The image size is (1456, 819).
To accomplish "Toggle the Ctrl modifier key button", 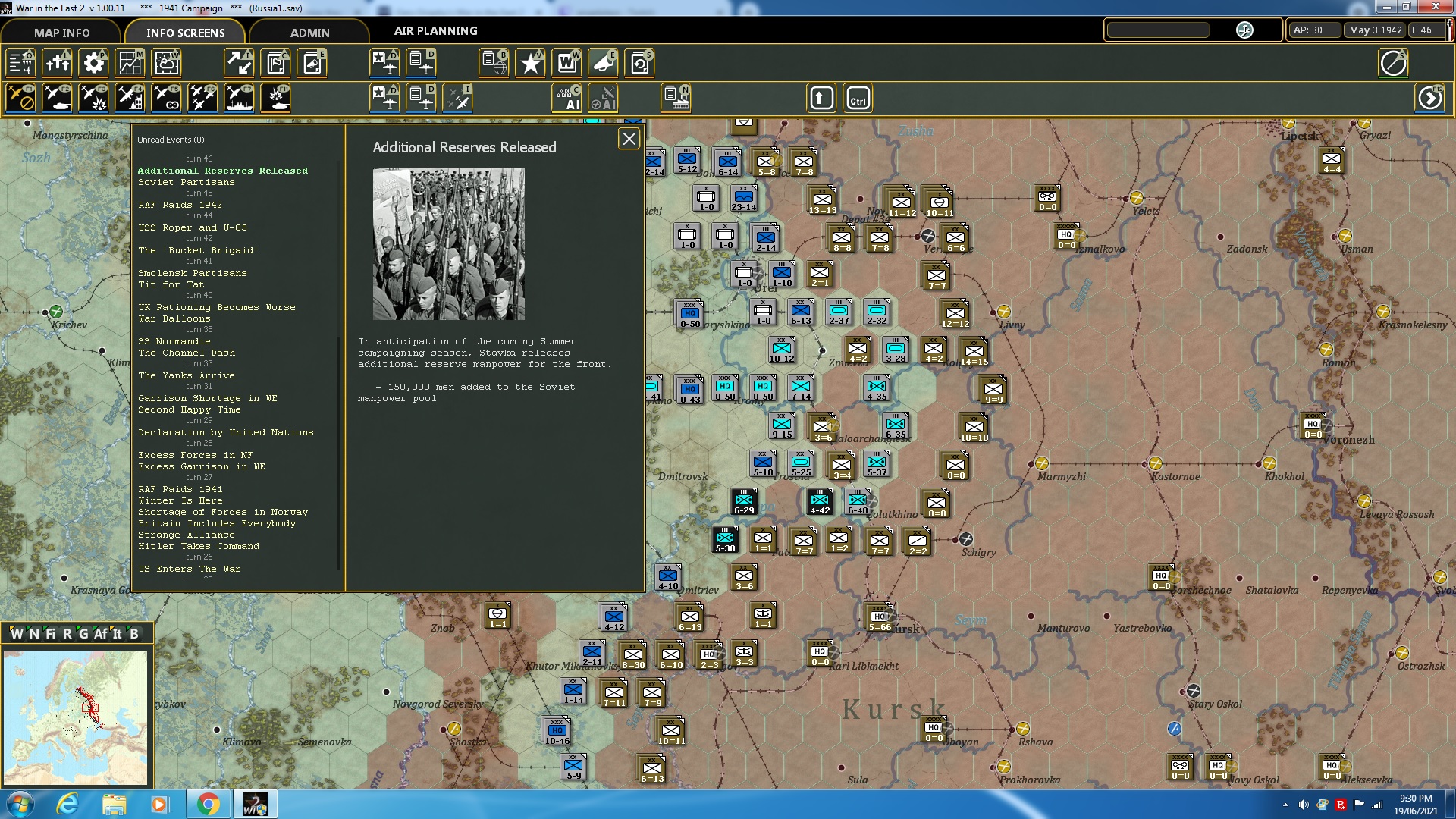I will tap(858, 97).
